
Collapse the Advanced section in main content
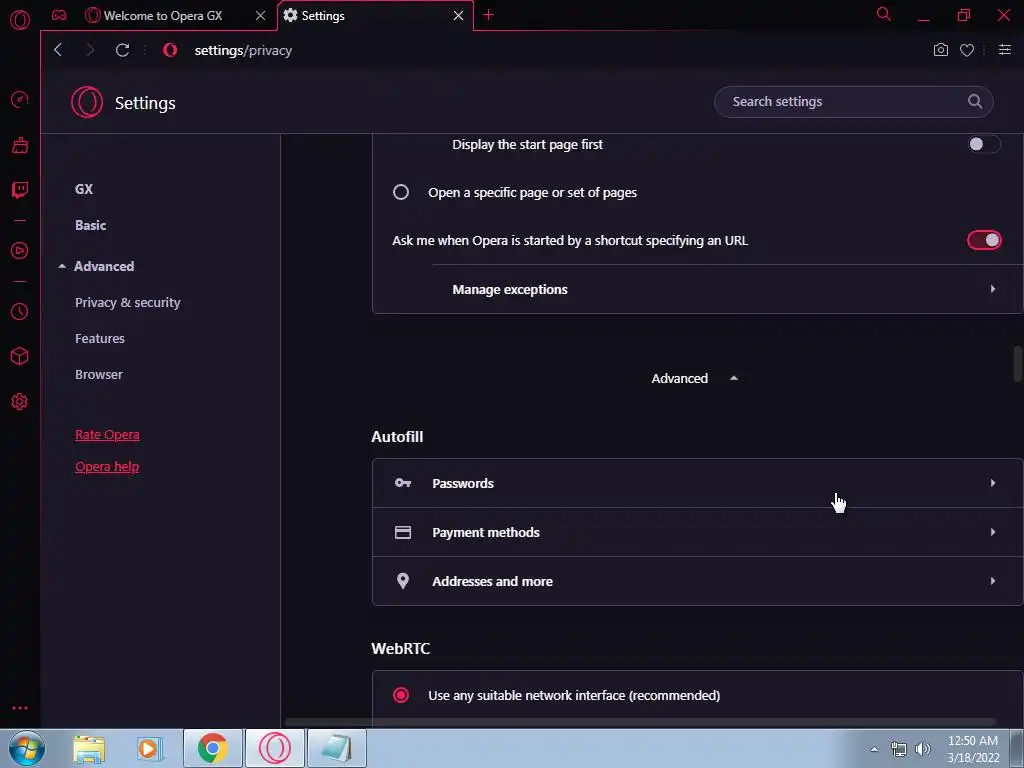(694, 378)
